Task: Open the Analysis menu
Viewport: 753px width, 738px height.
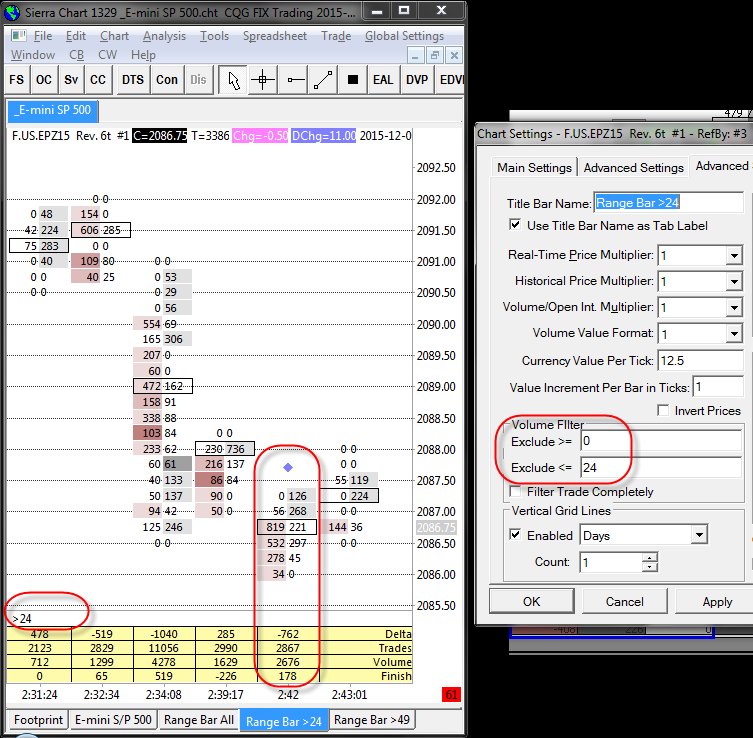Action: [164, 36]
